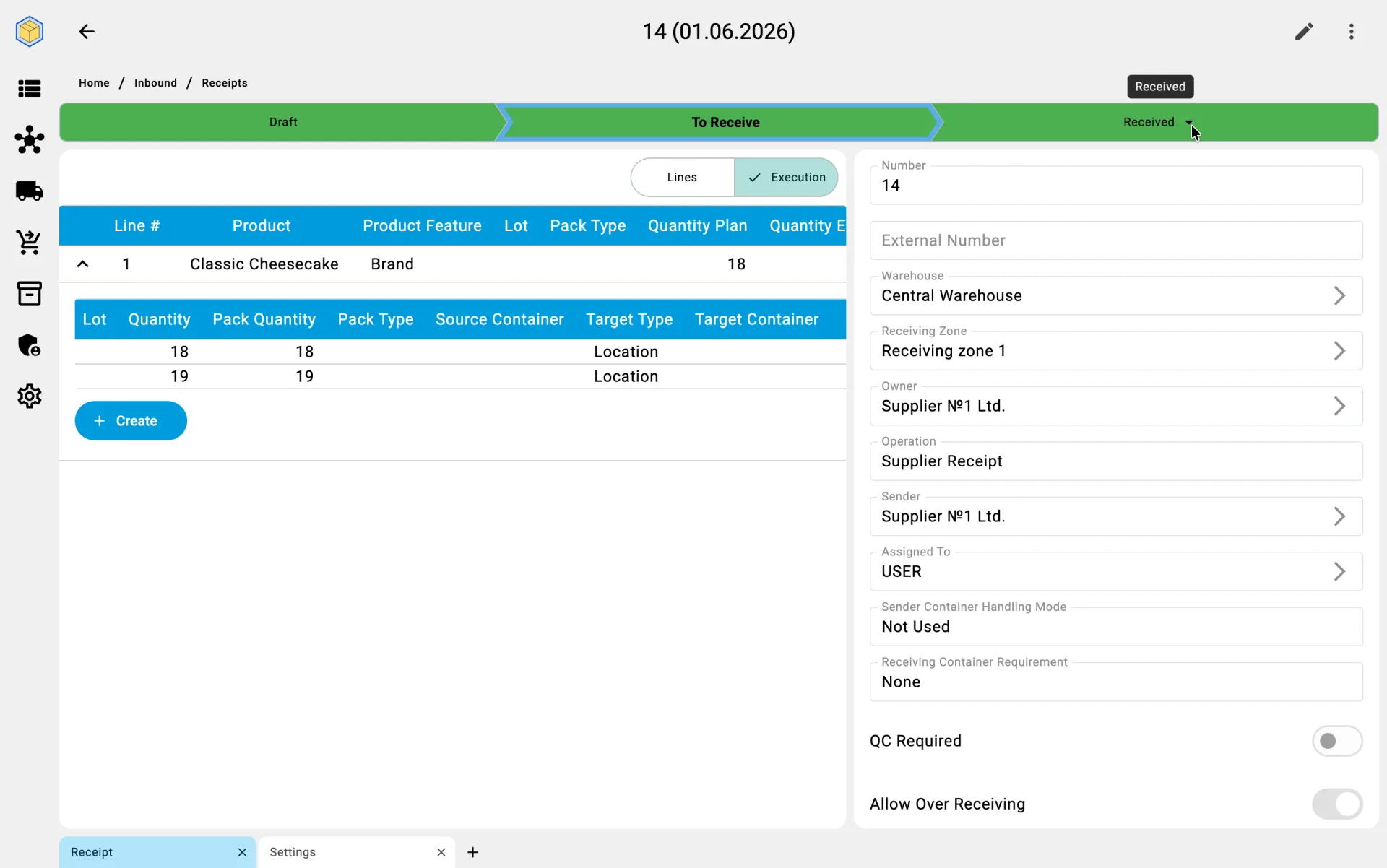Open the archive box sidebar icon
Viewport: 1387px width, 868px height.
(30, 294)
